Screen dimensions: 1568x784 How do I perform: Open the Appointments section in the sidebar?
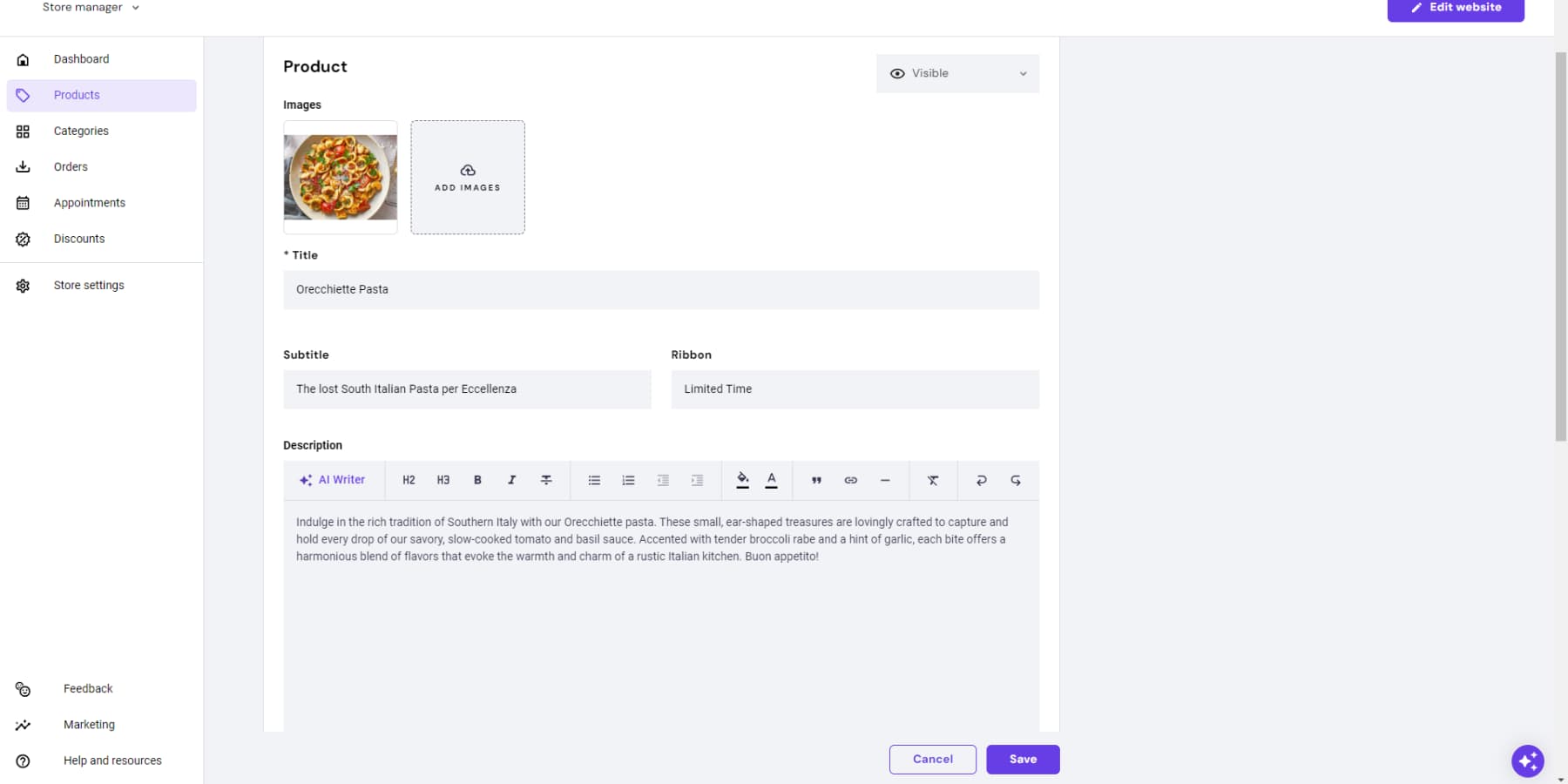coord(89,202)
